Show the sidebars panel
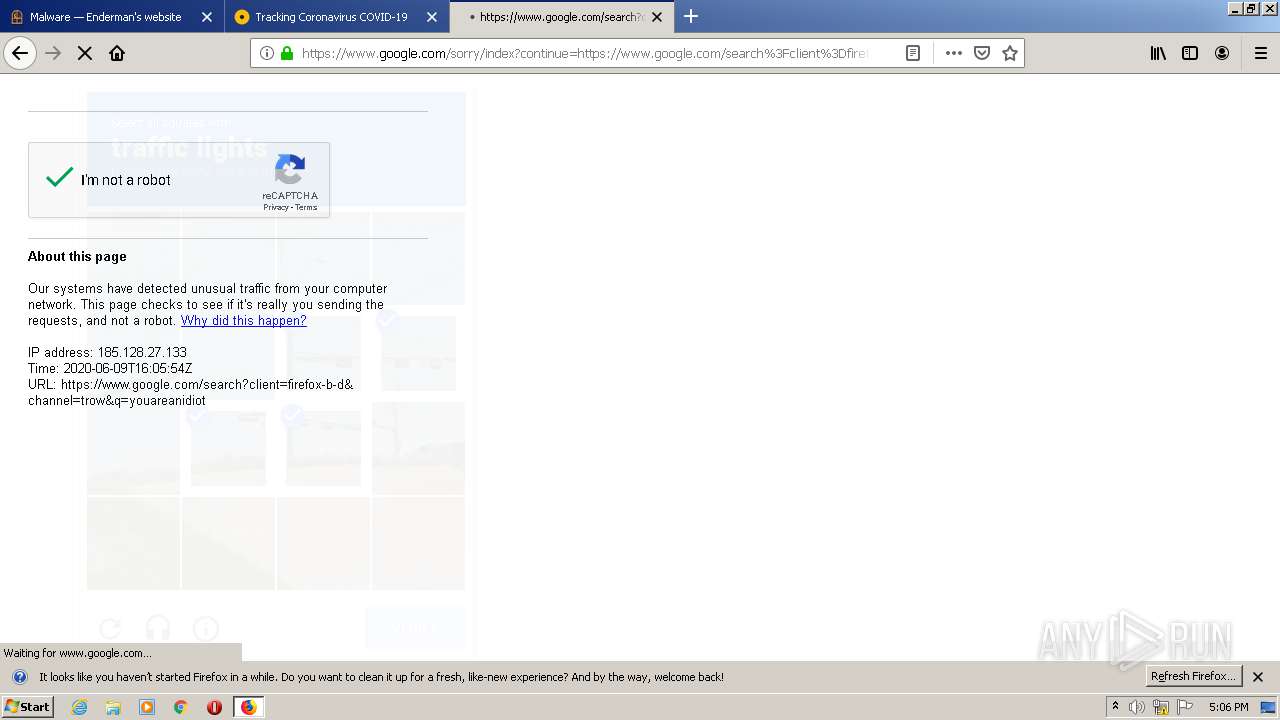1280x720 pixels. 1190,53
